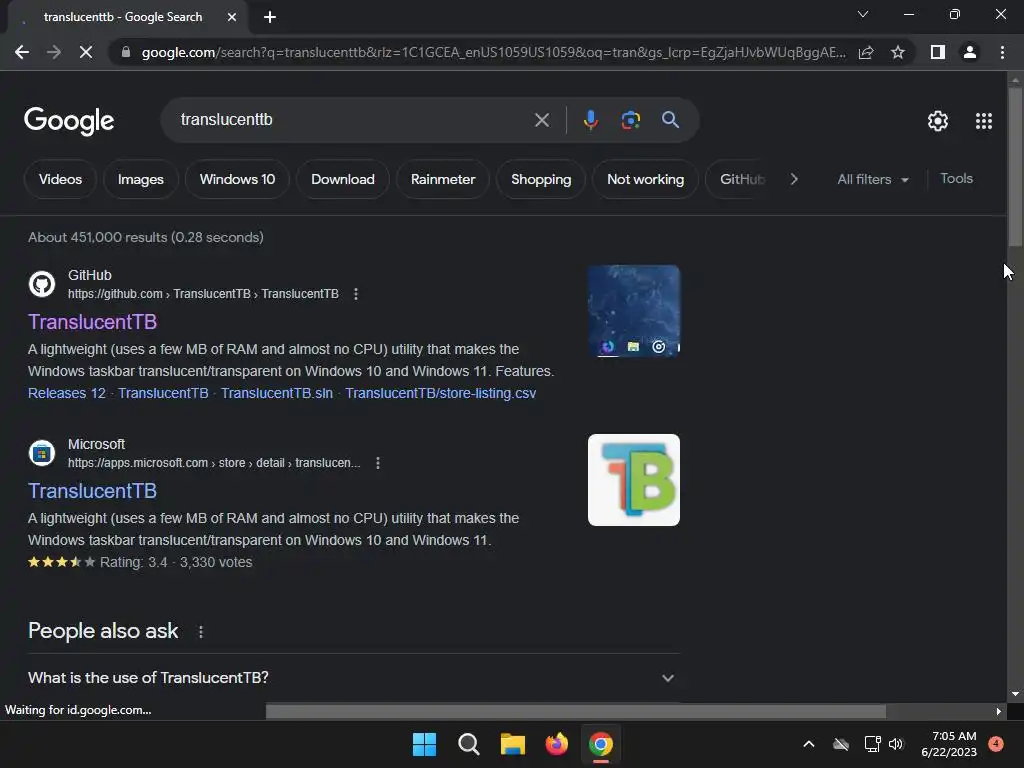The image size is (1024, 768).
Task: Show hidden system tray icons
Action: click(x=808, y=744)
